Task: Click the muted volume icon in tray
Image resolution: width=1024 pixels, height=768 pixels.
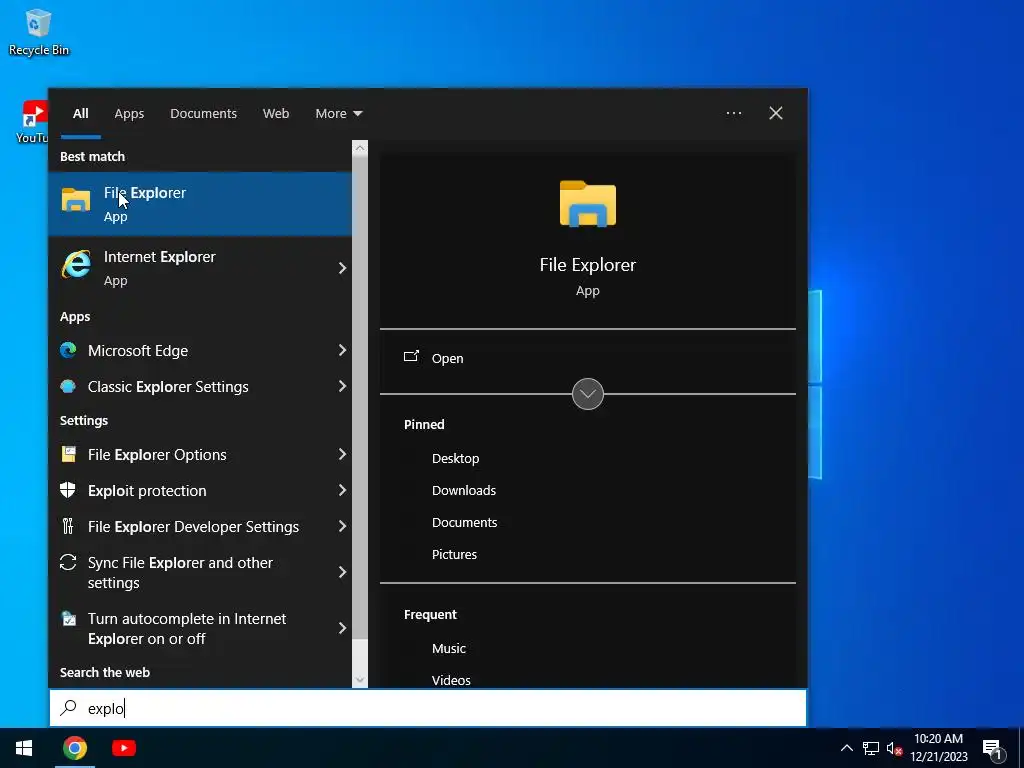Action: click(x=894, y=748)
